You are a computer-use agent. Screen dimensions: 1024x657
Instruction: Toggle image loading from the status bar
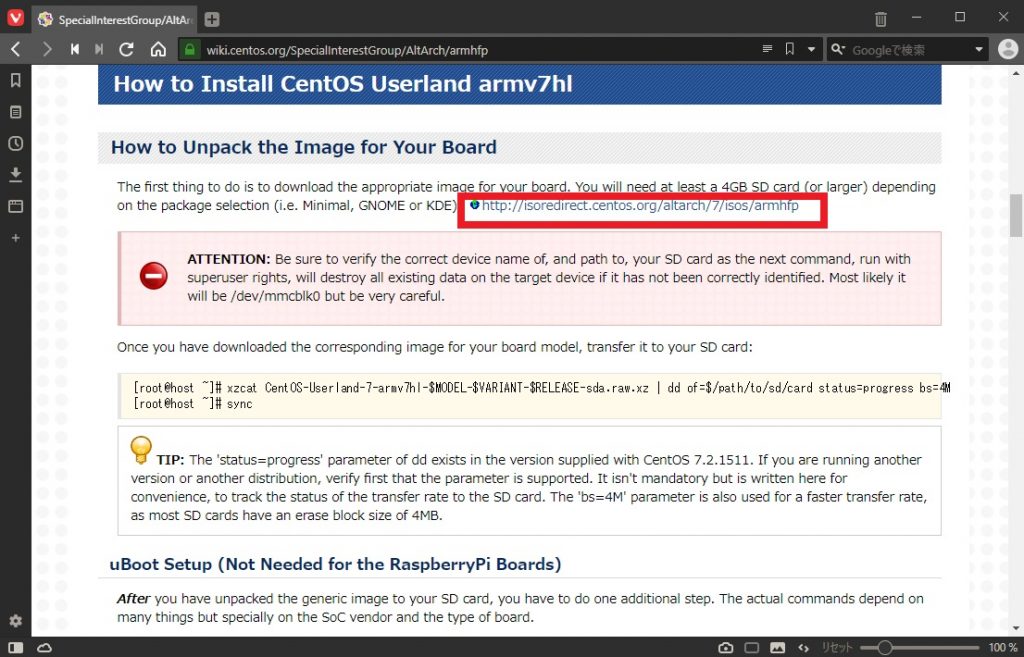[x=778, y=648]
